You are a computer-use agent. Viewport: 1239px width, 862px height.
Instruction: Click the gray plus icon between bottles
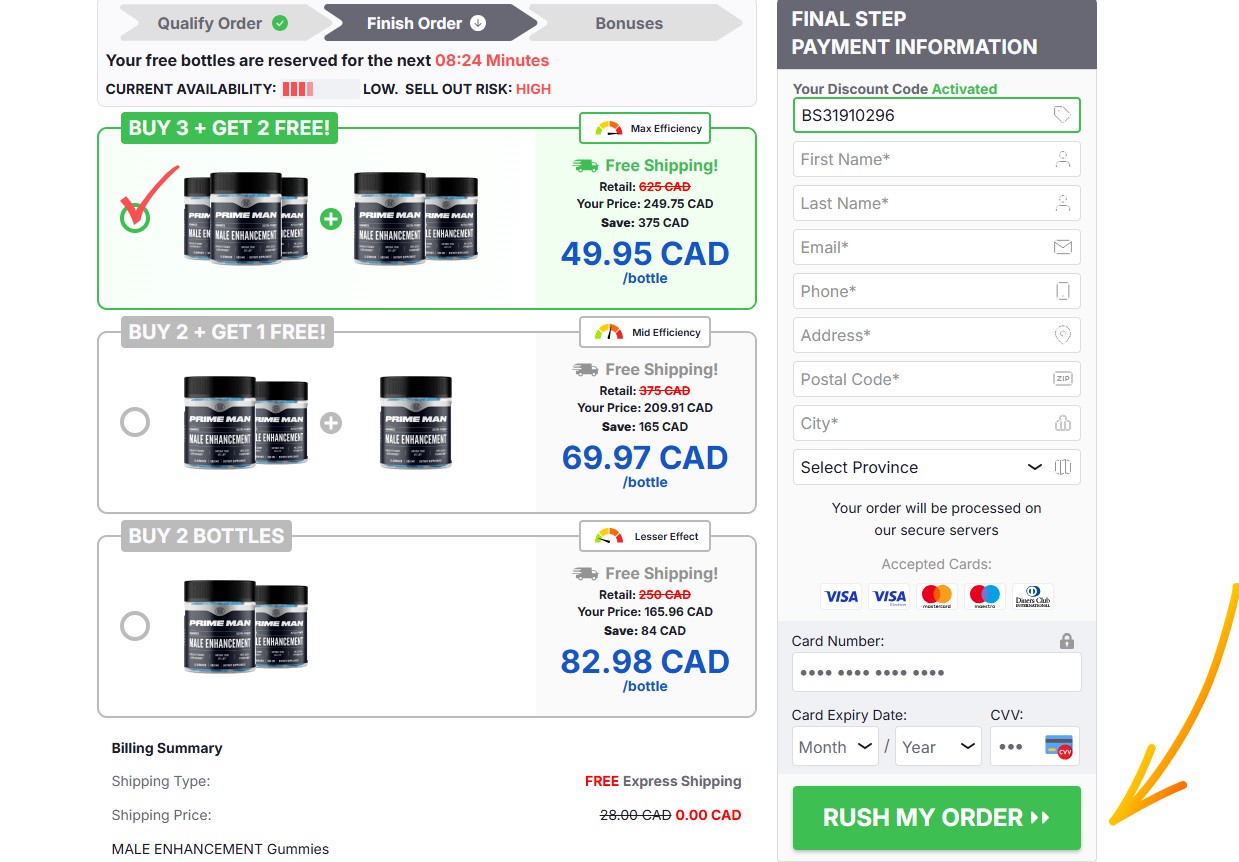tap(331, 423)
